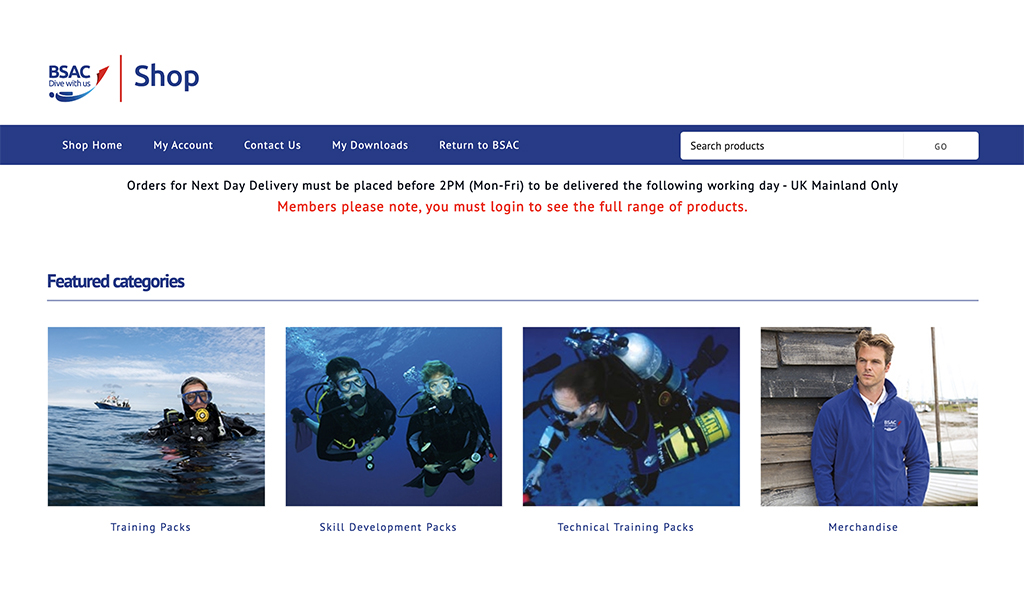Open Technical Training Packs diver image
The image size is (1024, 600).
pyautogui.click(x=632, y=417)
